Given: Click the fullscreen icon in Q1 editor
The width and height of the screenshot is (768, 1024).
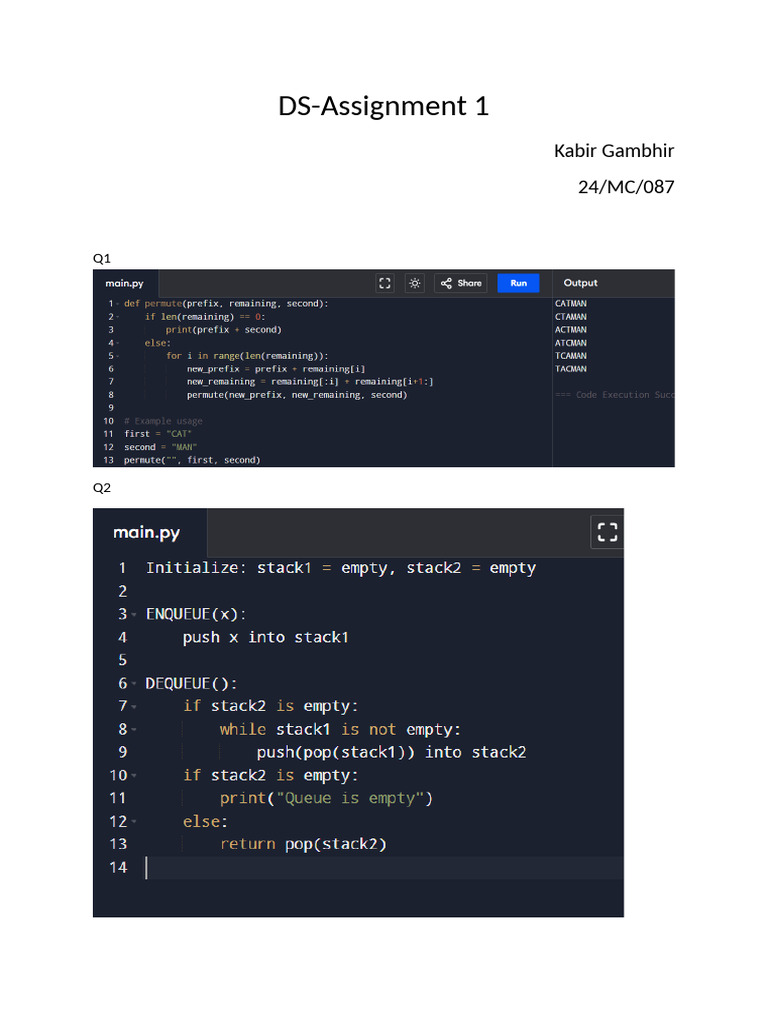Looking at the screenshot, I should pyautogui.click(x=385, y=283).
